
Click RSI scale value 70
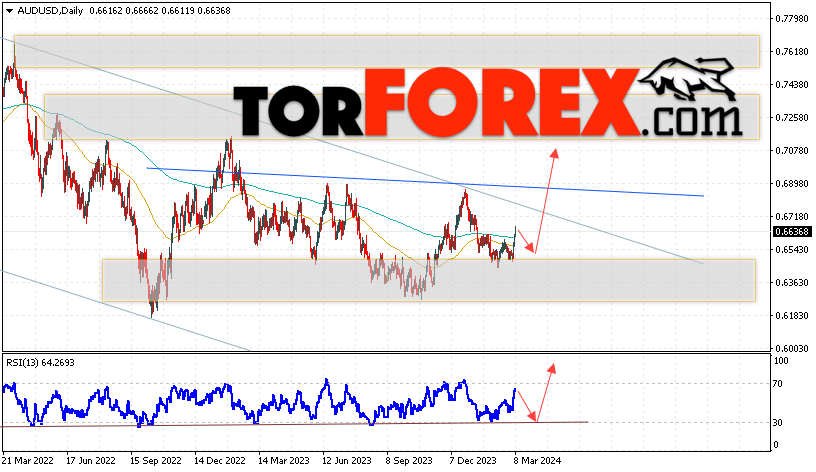point(777,384)
